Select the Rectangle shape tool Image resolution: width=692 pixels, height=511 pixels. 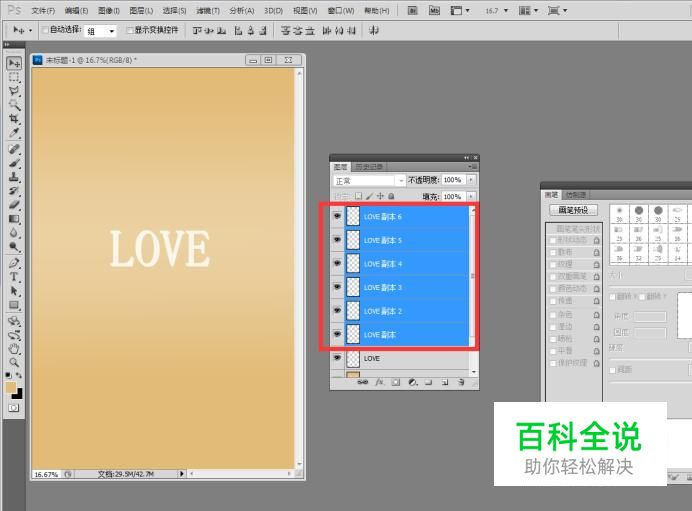click(14, 305)
